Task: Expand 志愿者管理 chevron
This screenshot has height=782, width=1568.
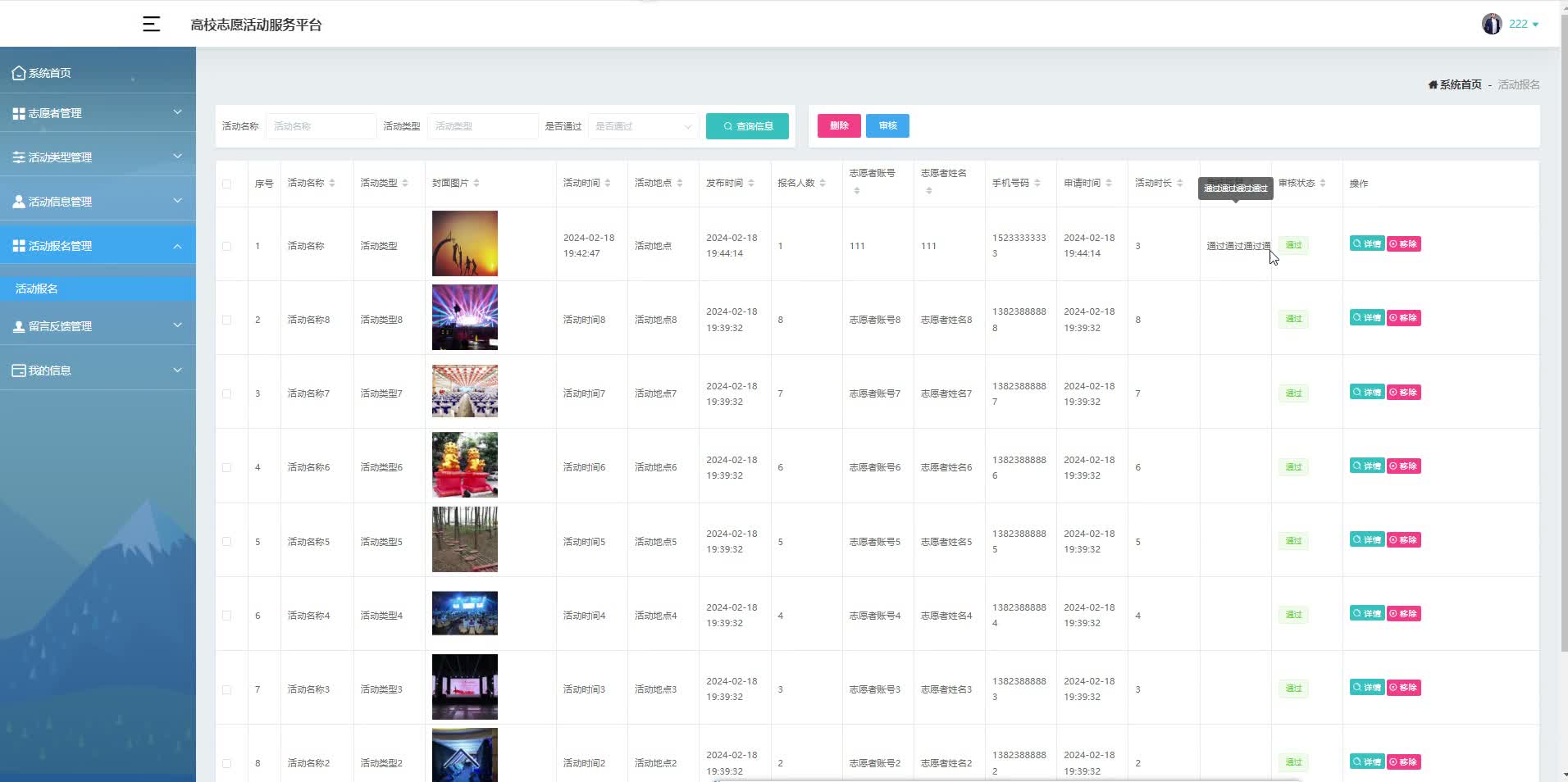Action: [x=177, y=112]
